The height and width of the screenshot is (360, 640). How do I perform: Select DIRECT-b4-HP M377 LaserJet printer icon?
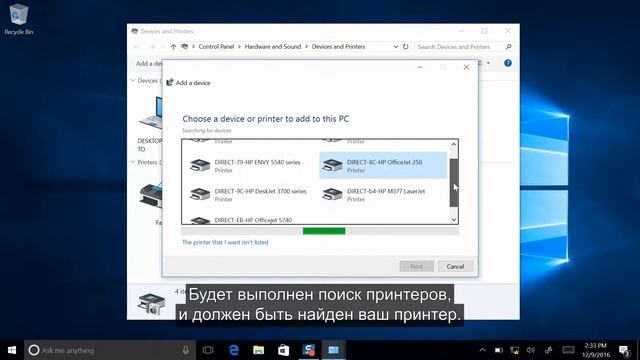[332, 194]
